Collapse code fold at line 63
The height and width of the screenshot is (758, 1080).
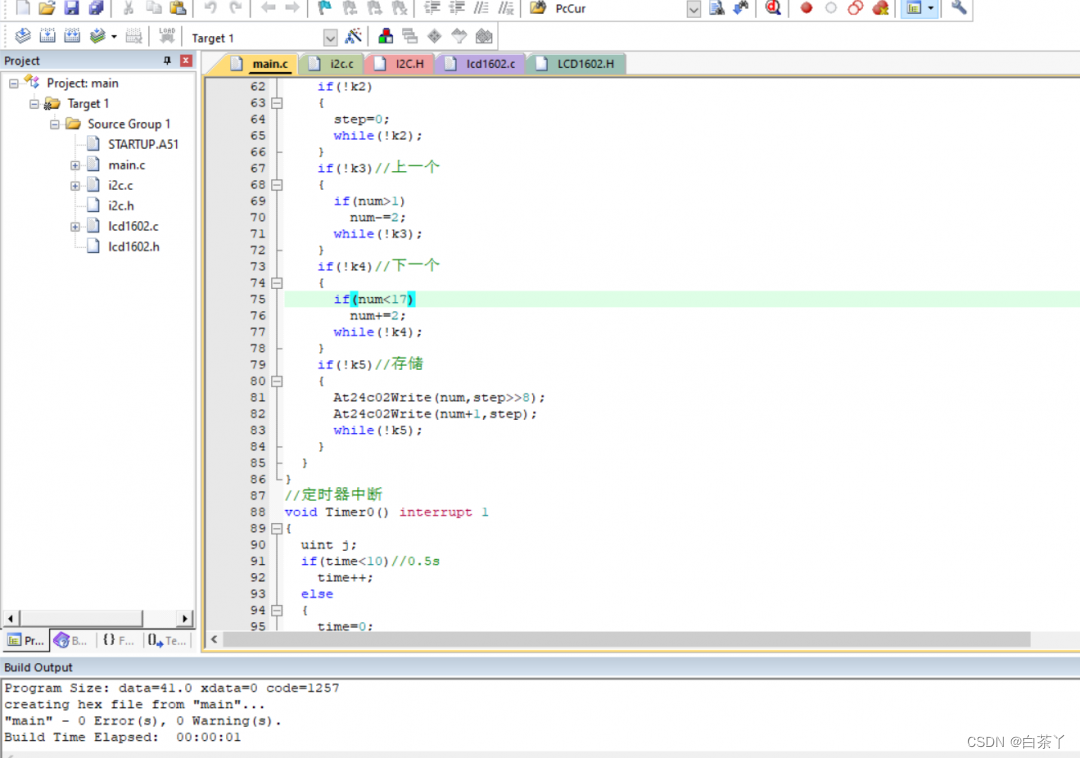coord(277,103)
